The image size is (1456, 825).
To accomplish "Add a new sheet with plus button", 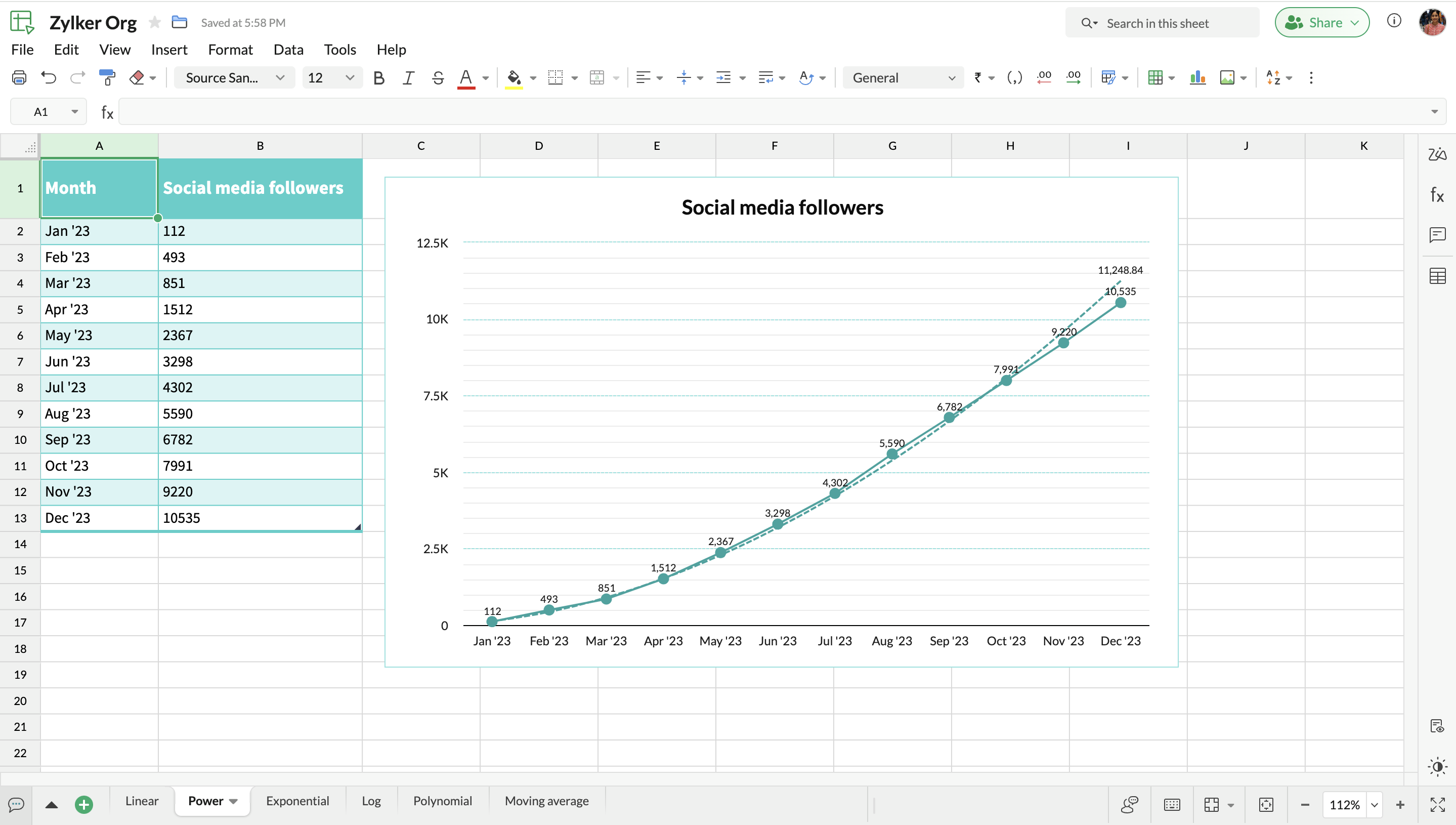I will (84, 805).
